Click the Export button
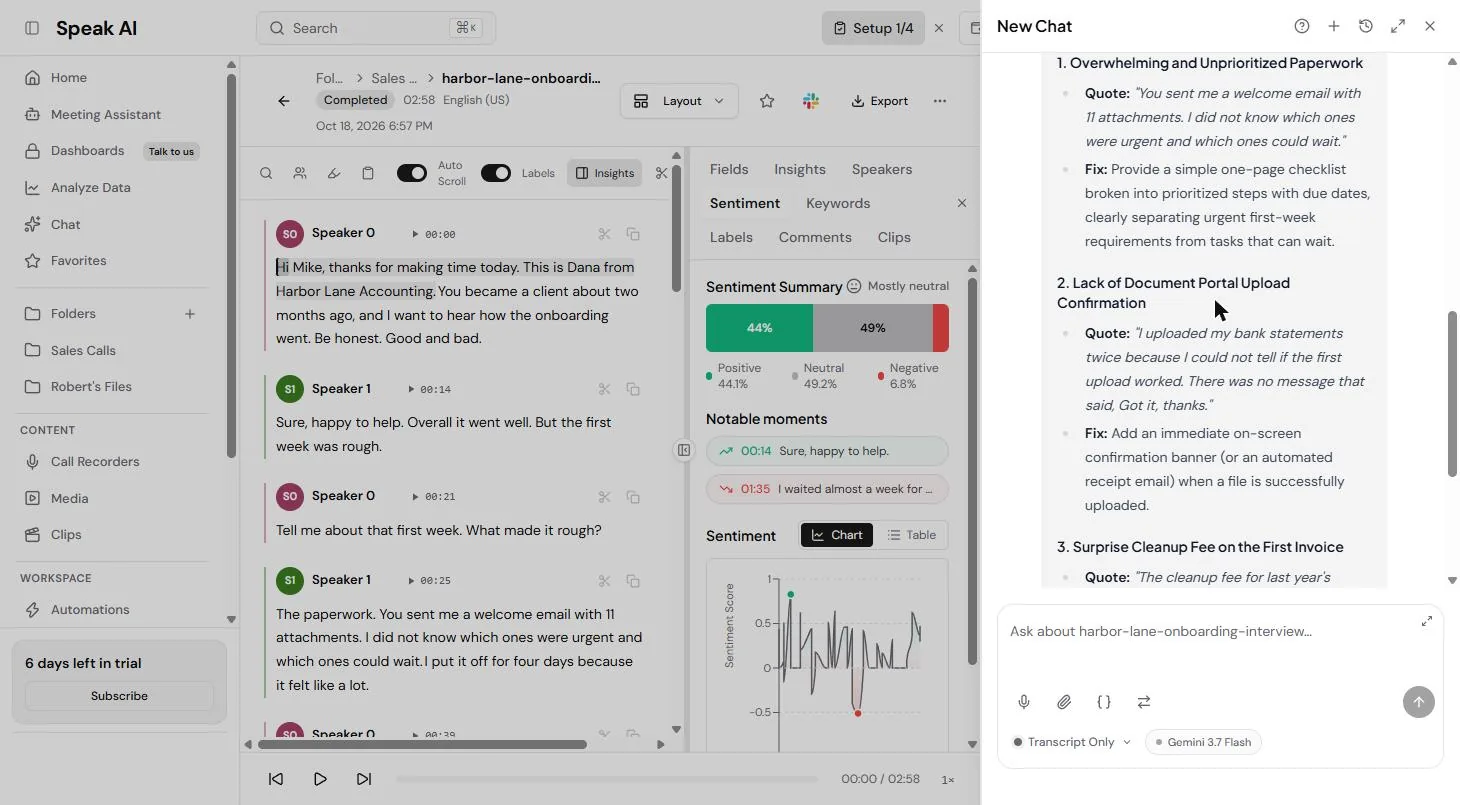Image resolution: width=1460 pixels, height=805 pixels. click(880, 101)
